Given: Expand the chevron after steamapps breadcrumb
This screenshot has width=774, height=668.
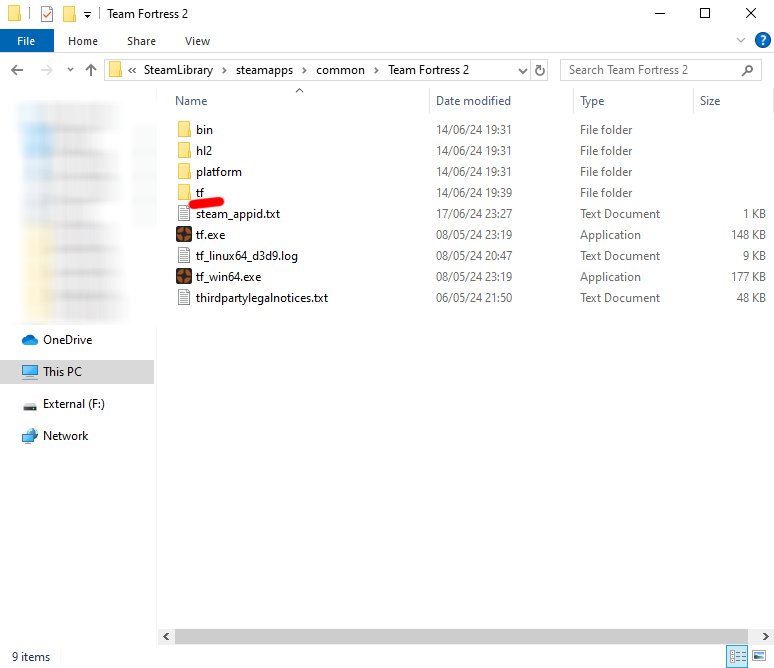Looking at the screenshot, I should coord(304,71).
